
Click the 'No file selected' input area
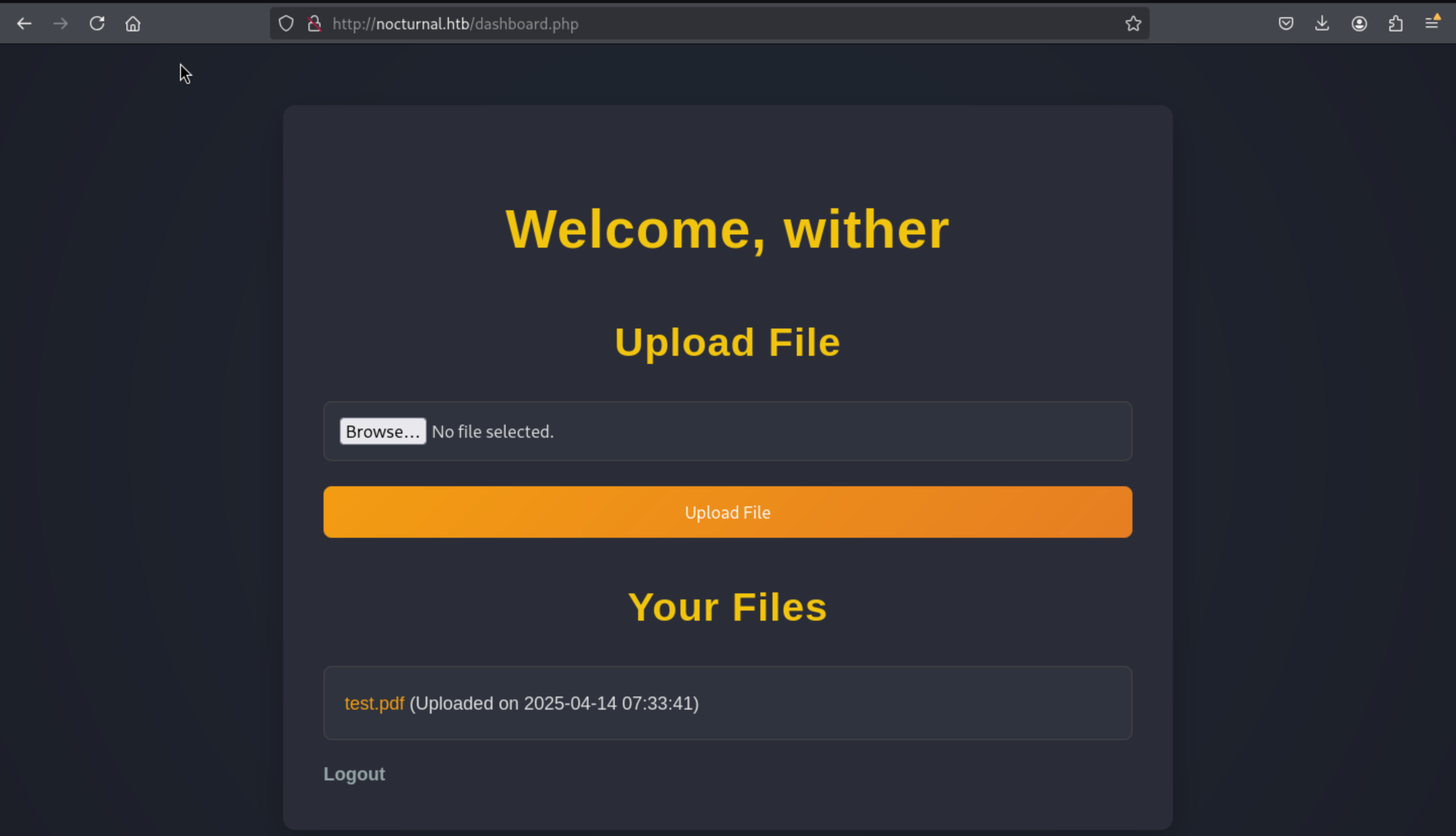click(x=492, y=432)
